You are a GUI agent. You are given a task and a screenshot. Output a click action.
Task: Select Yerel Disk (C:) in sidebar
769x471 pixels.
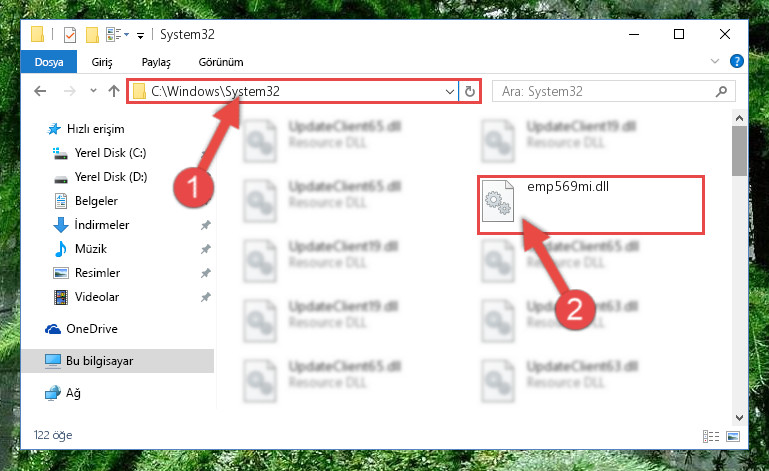(110, 153)
